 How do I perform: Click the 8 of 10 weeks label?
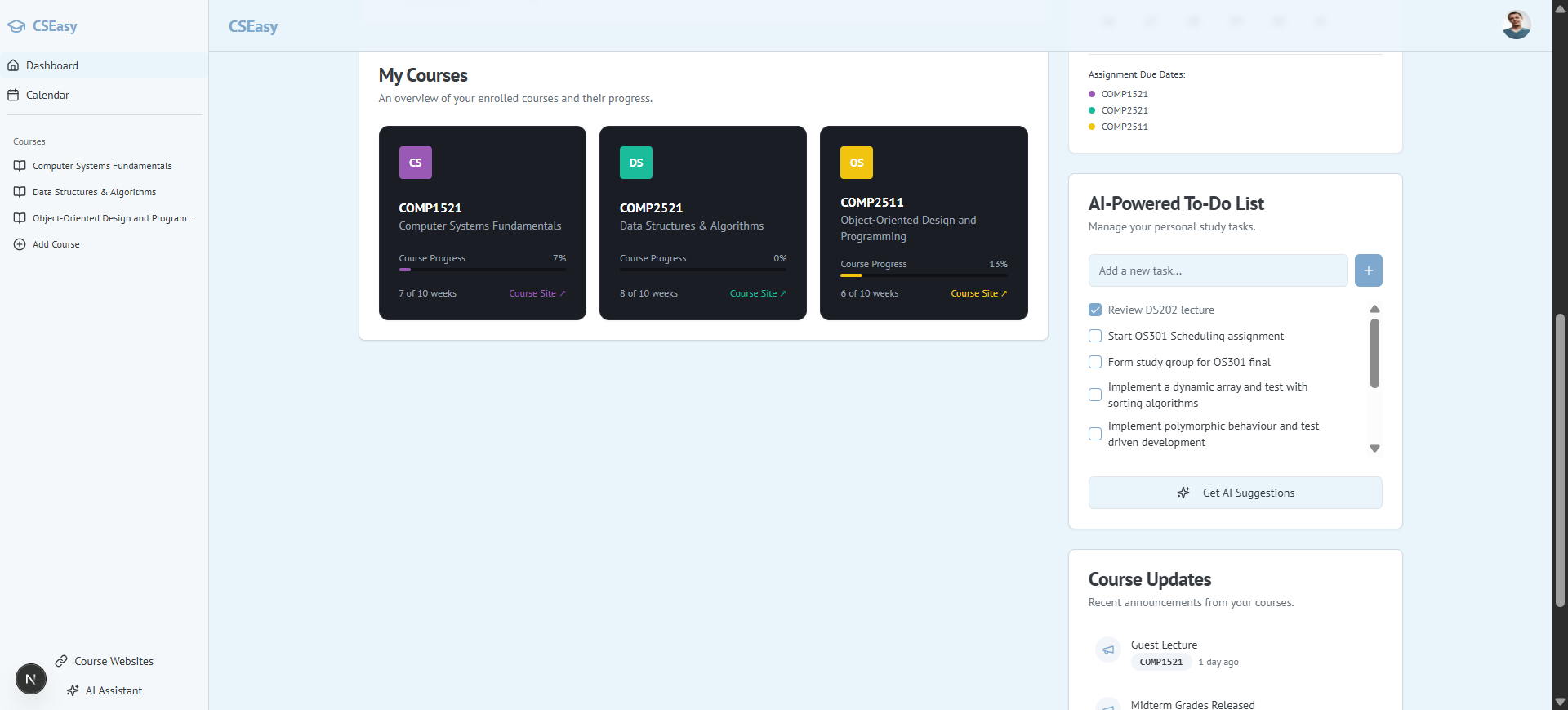click(x=648, y=293)
